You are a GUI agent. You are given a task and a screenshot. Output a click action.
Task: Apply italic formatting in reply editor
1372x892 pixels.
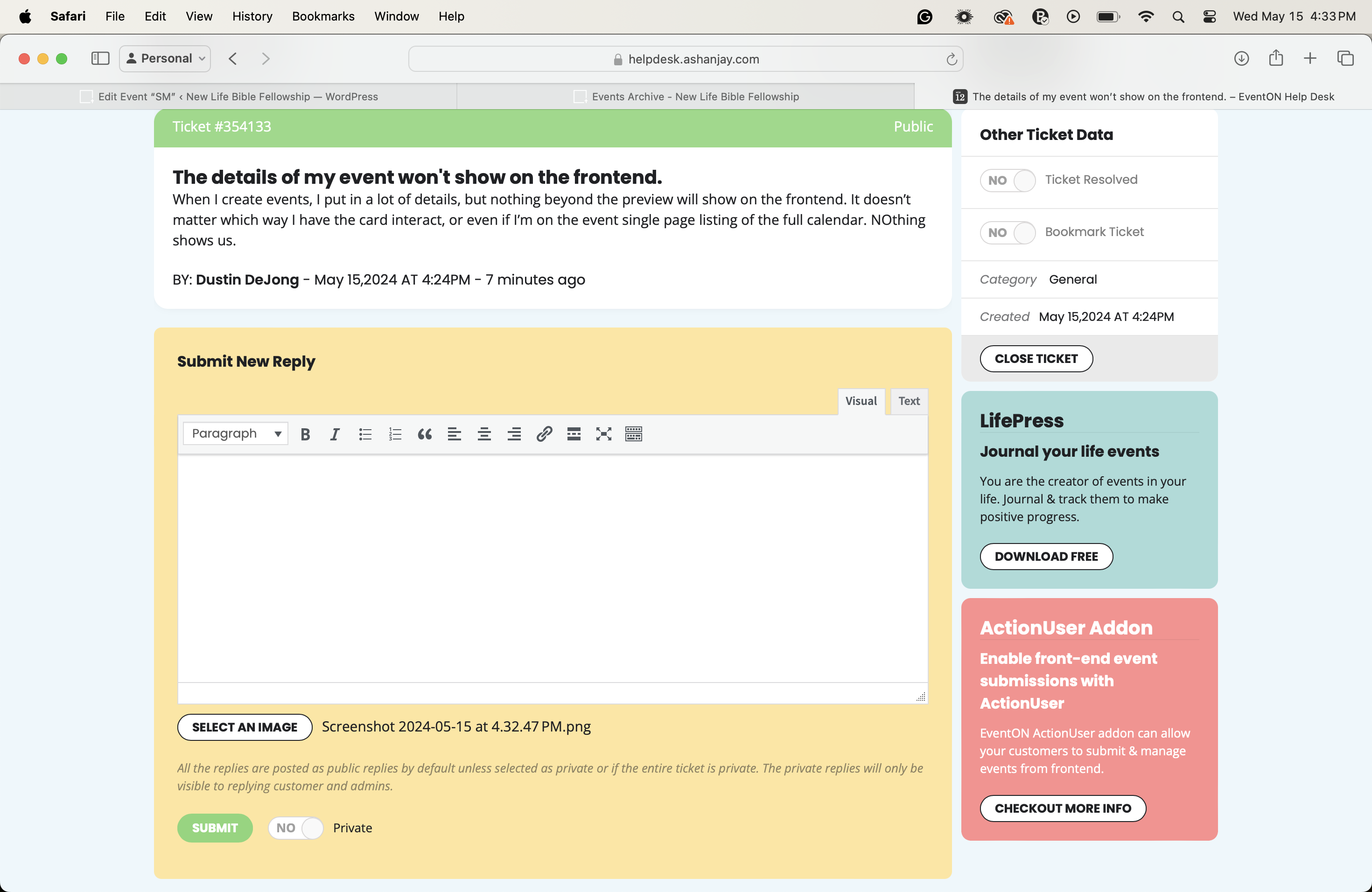pos(335,434)
